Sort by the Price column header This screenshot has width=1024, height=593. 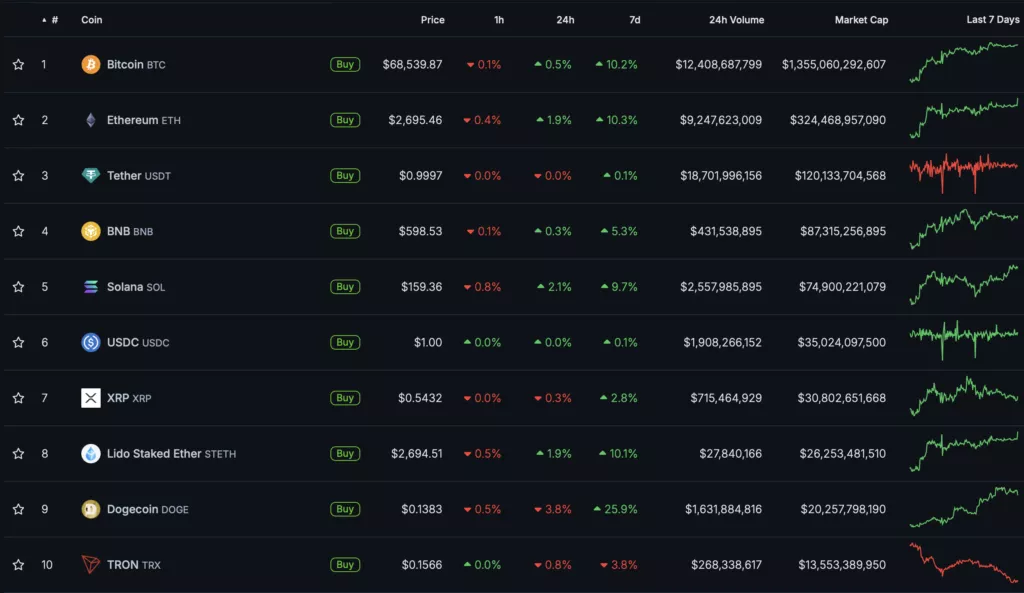[432, 20]
